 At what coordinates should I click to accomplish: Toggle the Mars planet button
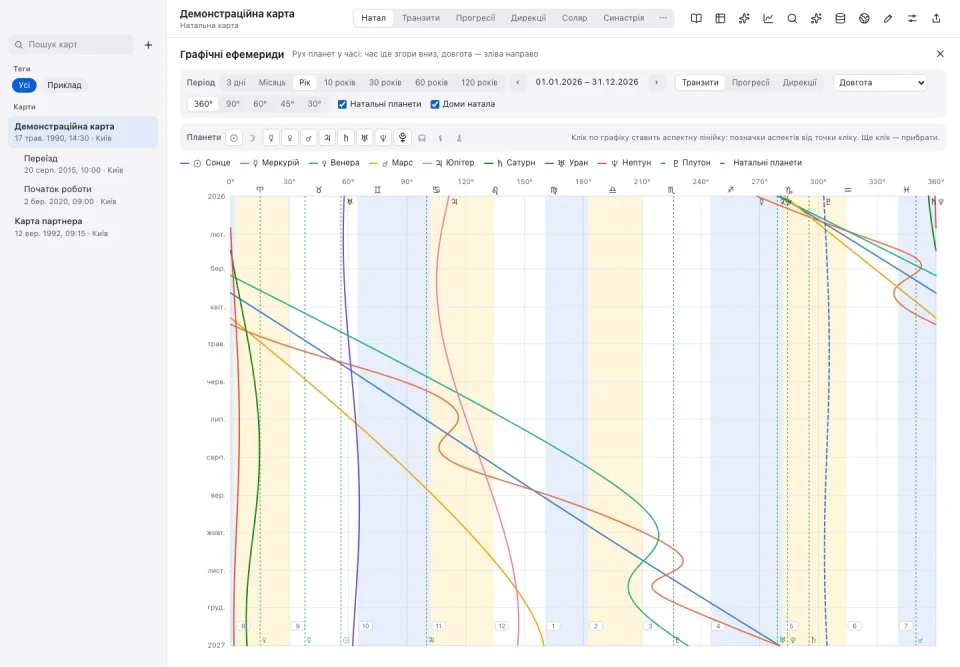309,138
